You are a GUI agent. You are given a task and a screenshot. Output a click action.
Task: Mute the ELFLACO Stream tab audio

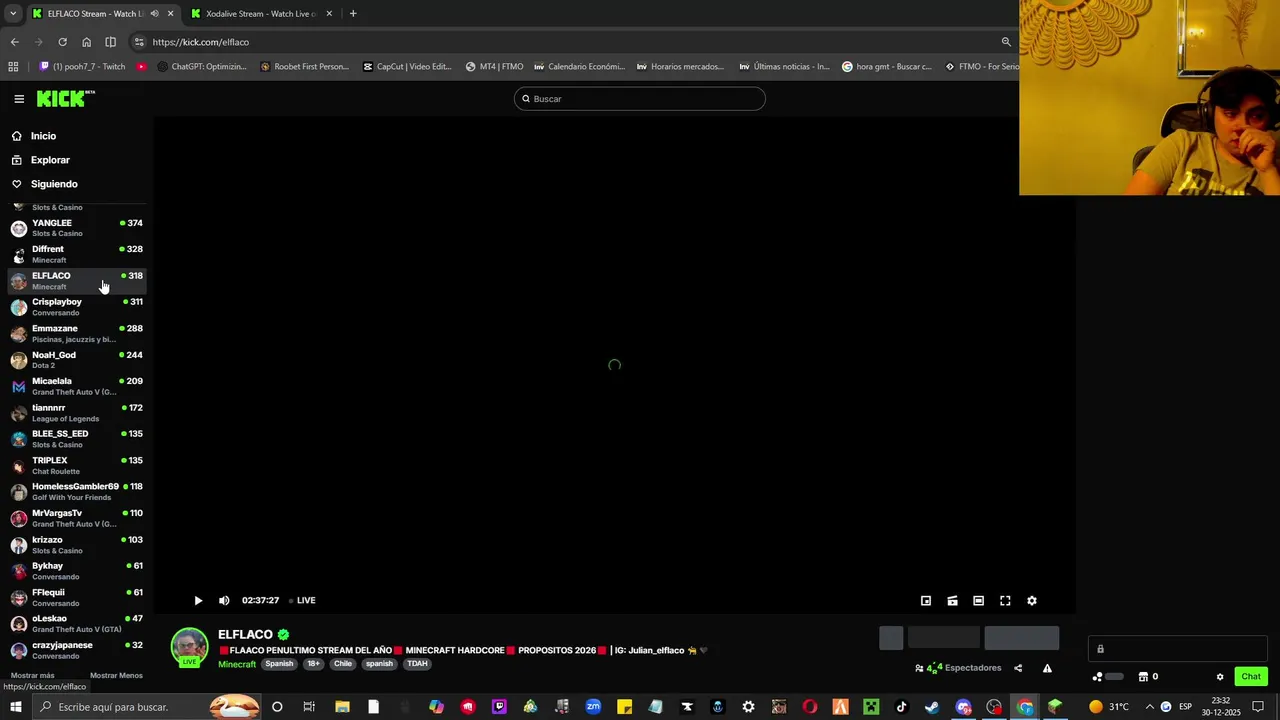coord(154,14)
